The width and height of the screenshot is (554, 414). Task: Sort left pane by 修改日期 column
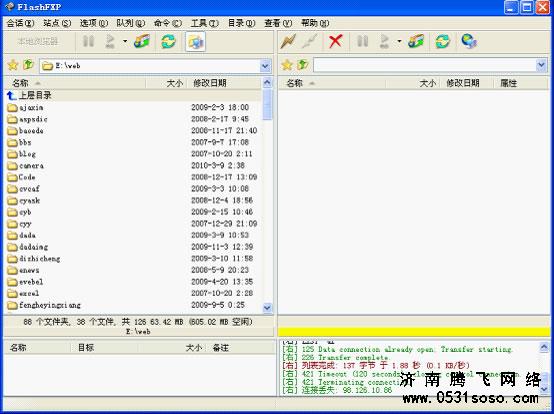point(224,83)
